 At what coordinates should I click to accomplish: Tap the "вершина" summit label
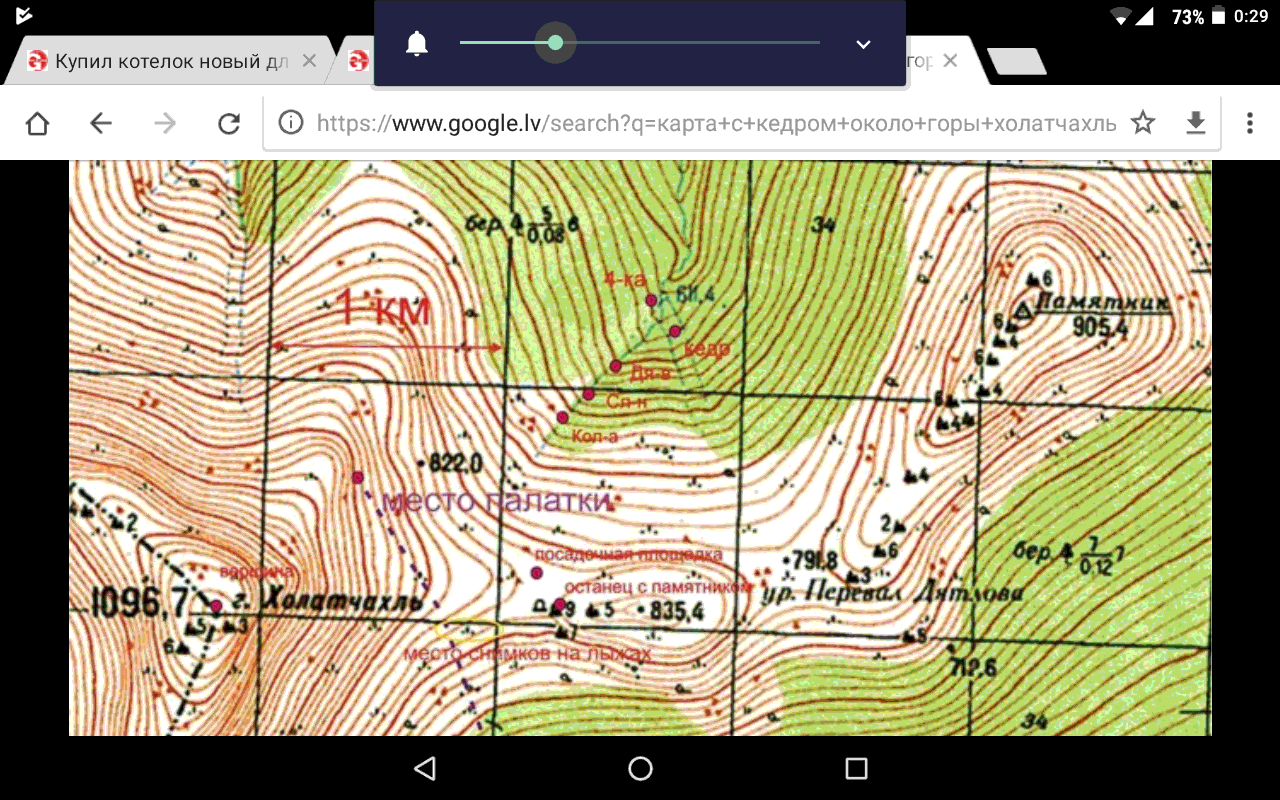258,571
